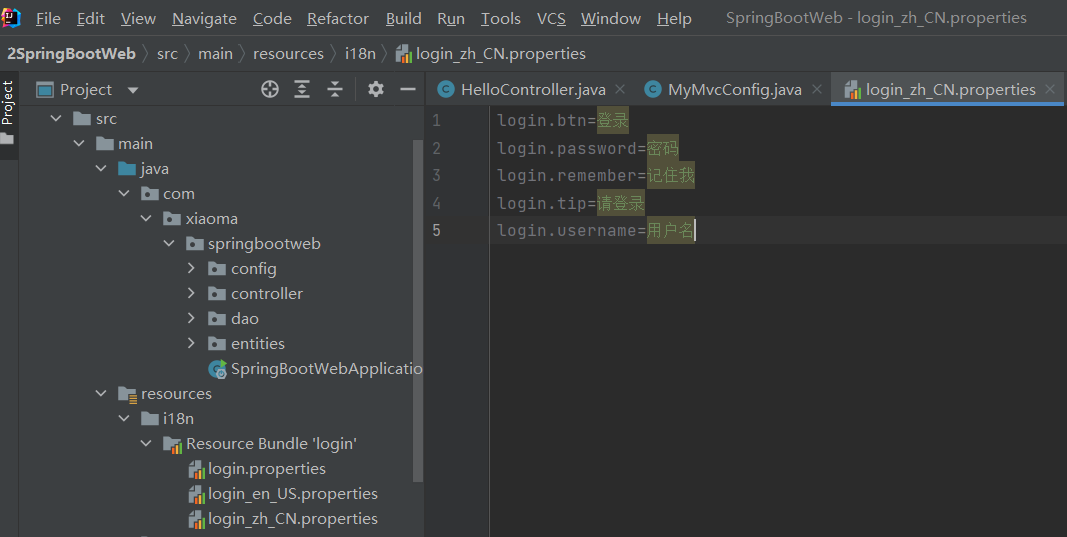Open the Project view dropdown arrow
This screenshot has height=537, width=1067.
133,90
